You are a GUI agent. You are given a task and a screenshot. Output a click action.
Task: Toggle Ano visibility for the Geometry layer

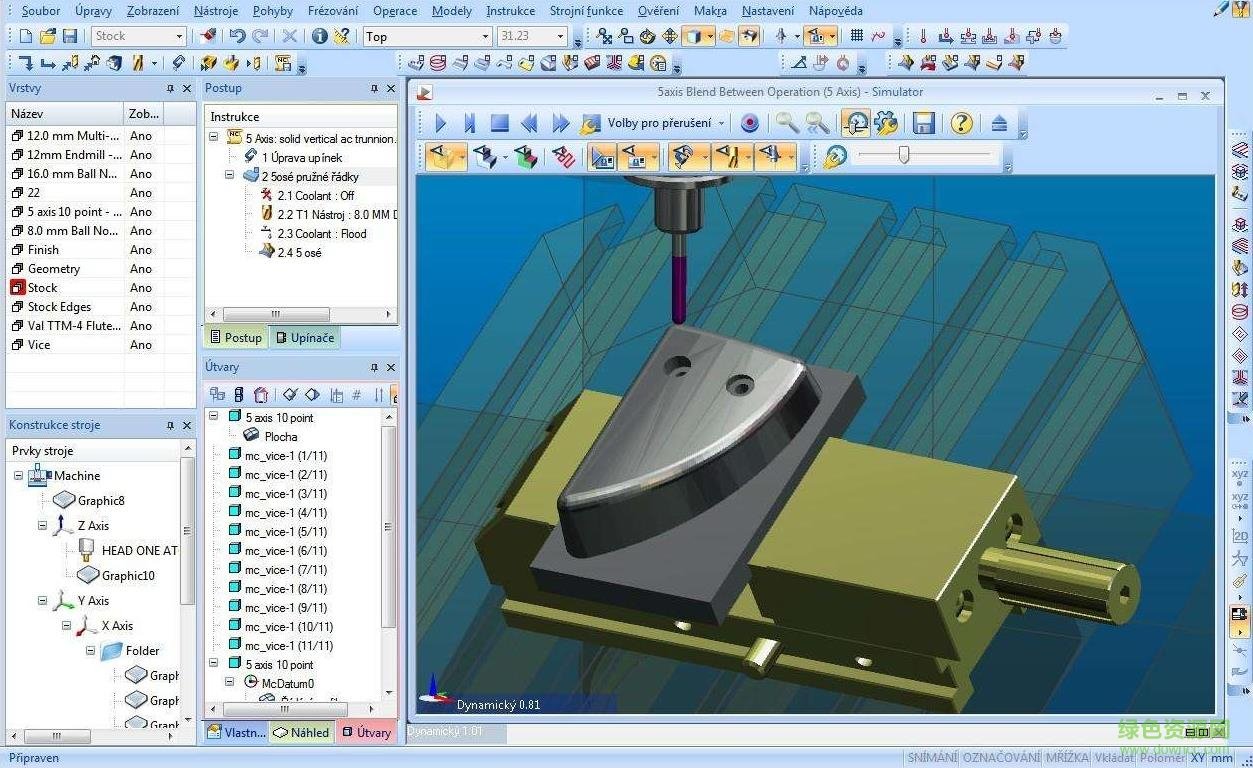click(x=140, y=268)
